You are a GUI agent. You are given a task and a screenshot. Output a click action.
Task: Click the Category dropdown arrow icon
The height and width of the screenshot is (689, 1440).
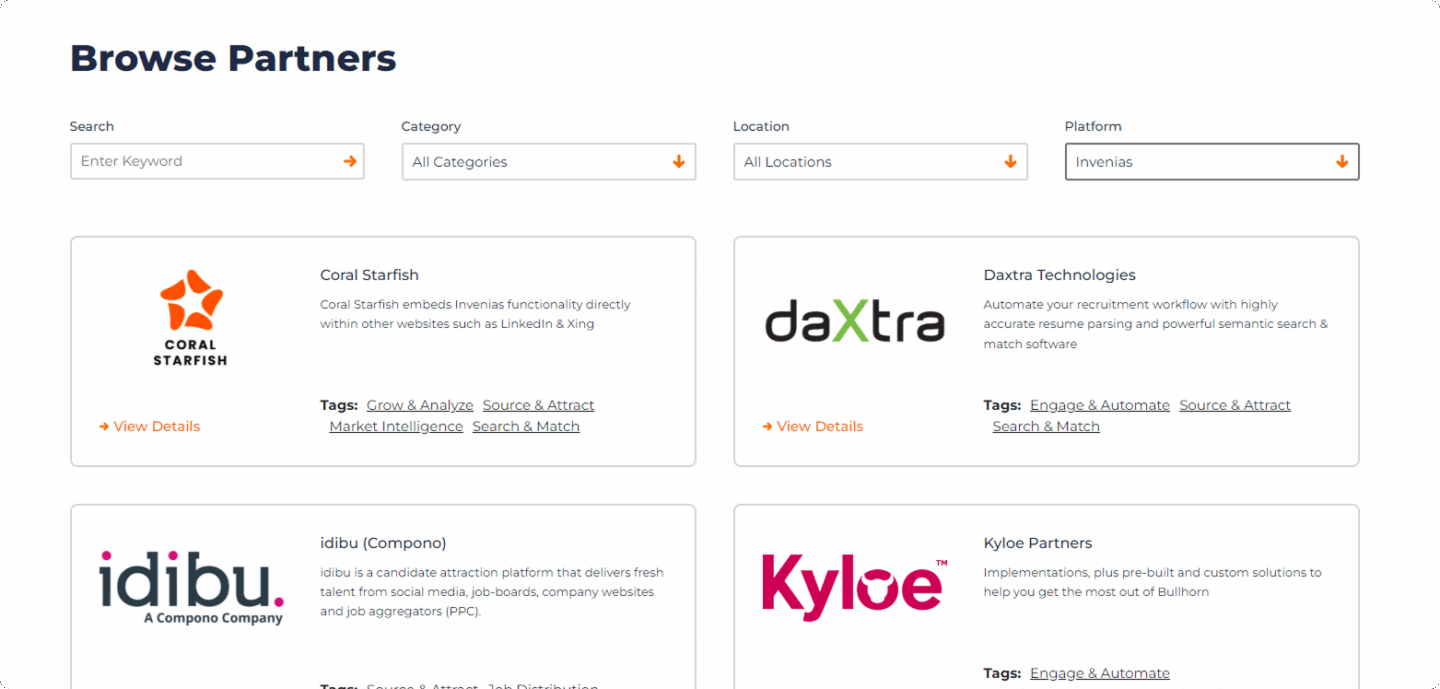coord(679,161)
